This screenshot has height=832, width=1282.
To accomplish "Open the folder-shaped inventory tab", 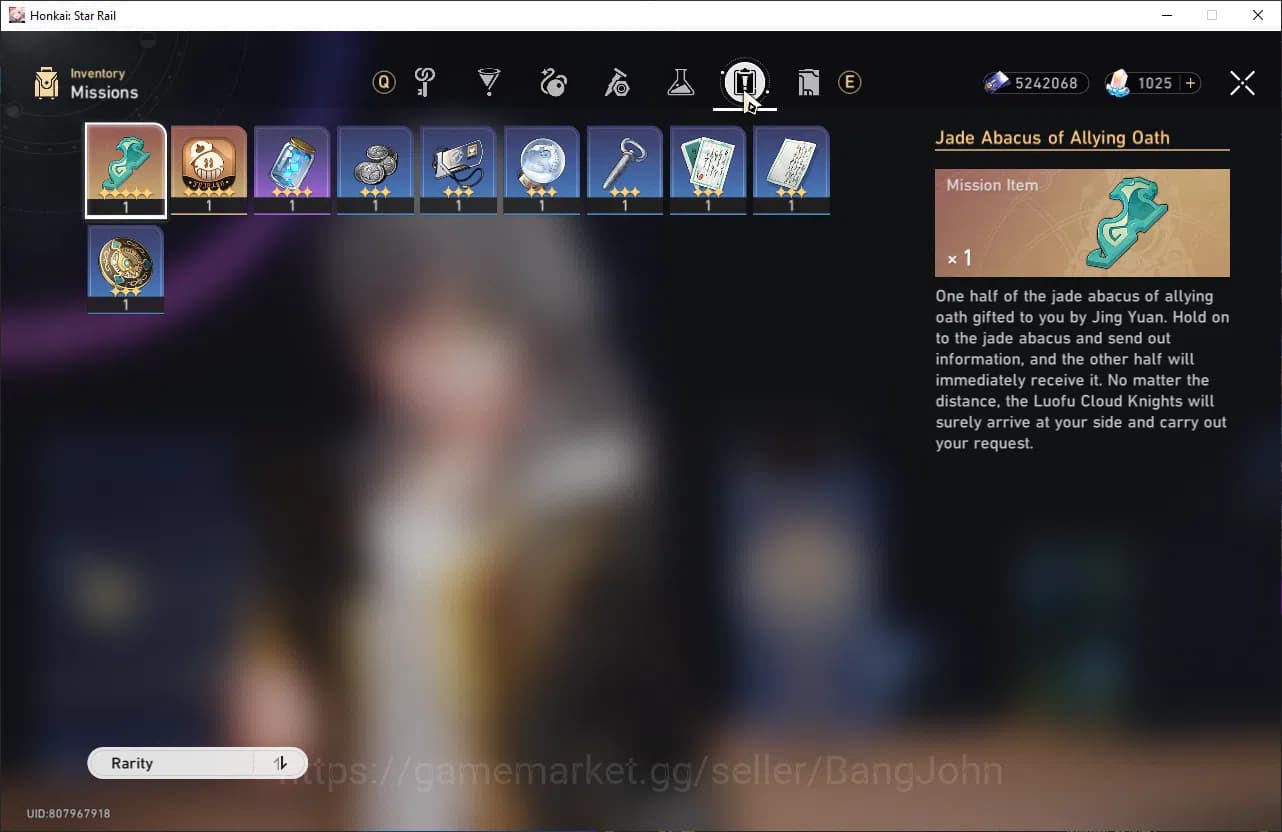I will (808, 82).
